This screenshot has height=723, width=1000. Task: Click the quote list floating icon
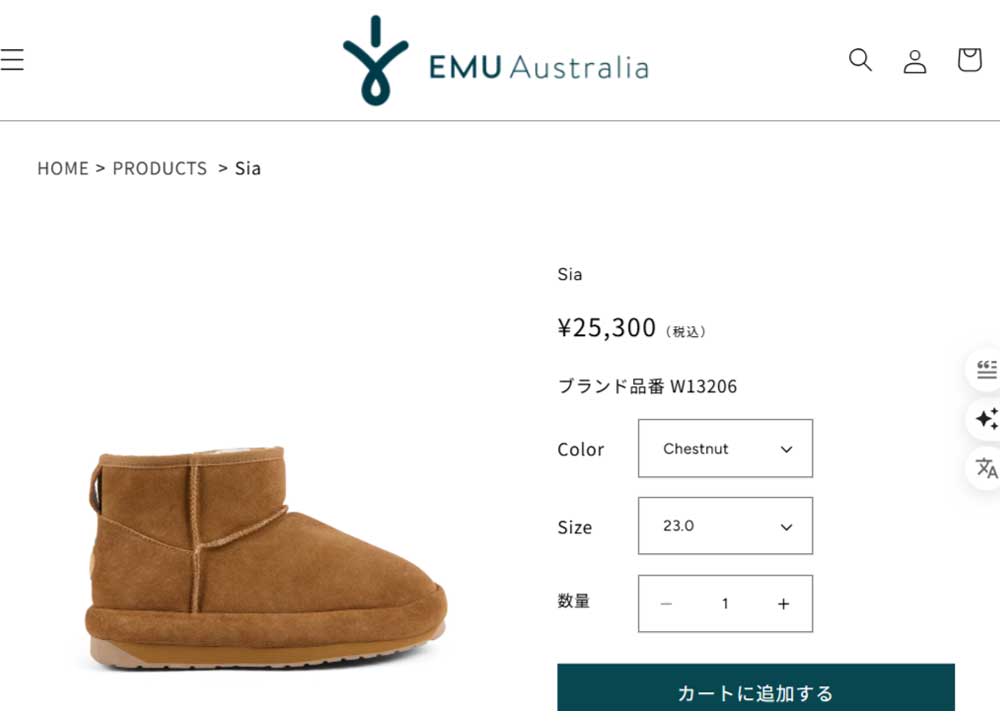tap(986, 369)
